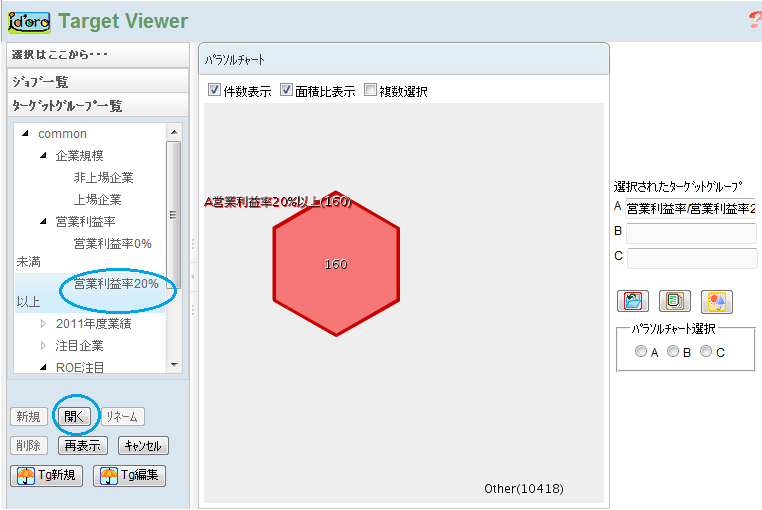The height and width of the screenshot is (510, 762).
Task: Expand the 2011年度業績 tree node
Action: coord(43,323)
